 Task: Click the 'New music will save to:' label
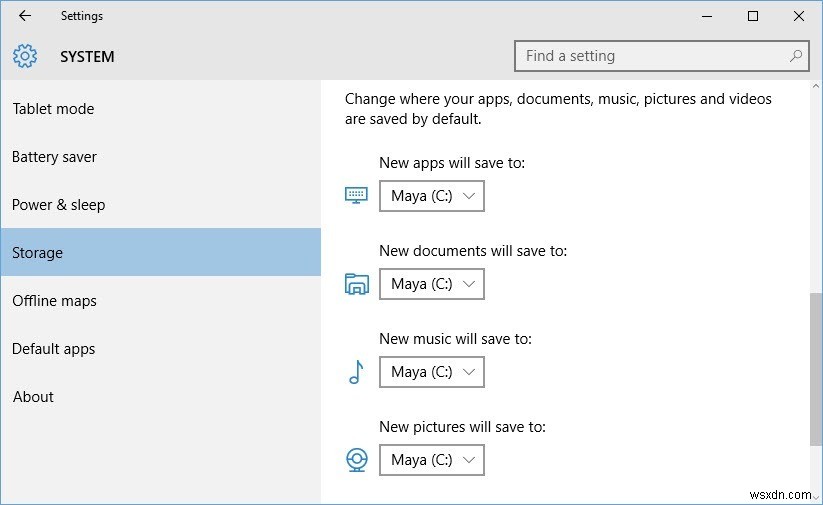[455, 339]
